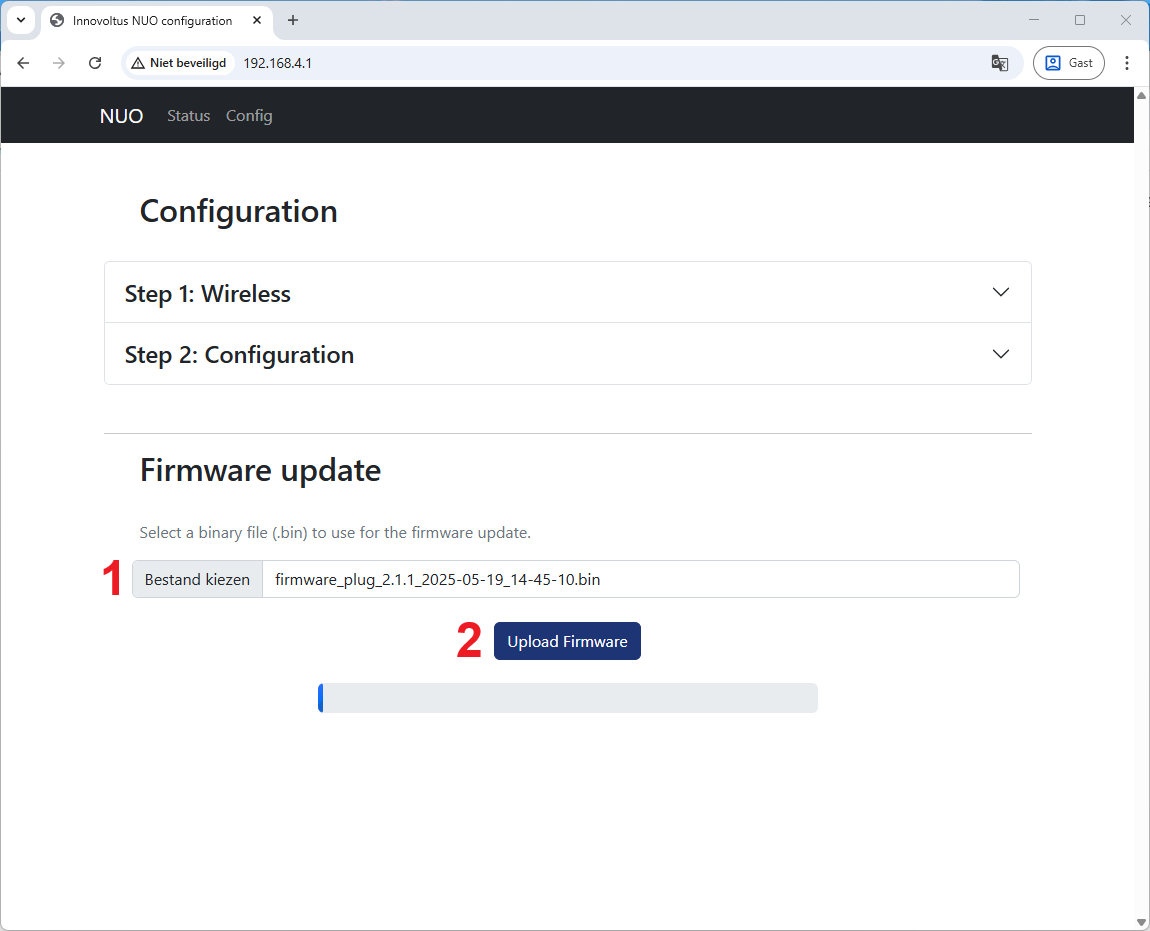Click the Gast profile button
This screenshot has height=931, width=1150.
[1069, 63]
